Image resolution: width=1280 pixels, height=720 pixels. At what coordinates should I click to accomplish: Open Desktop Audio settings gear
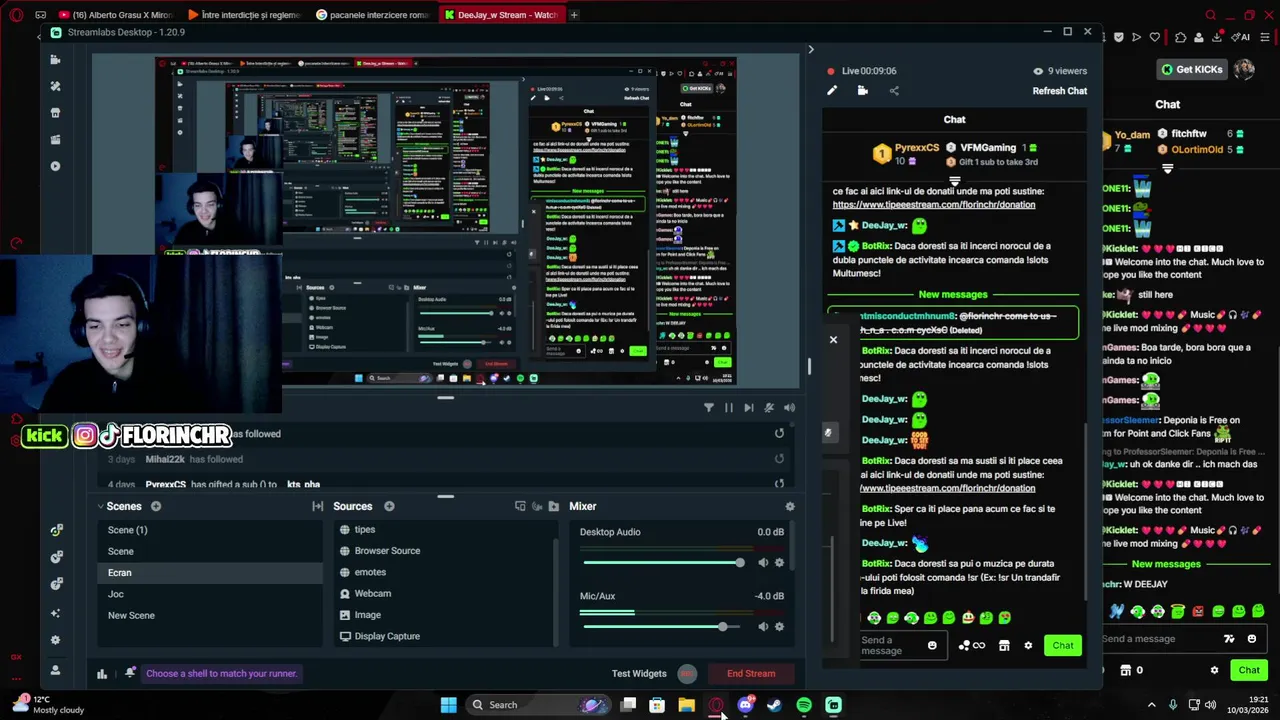[x=780, y=563]
